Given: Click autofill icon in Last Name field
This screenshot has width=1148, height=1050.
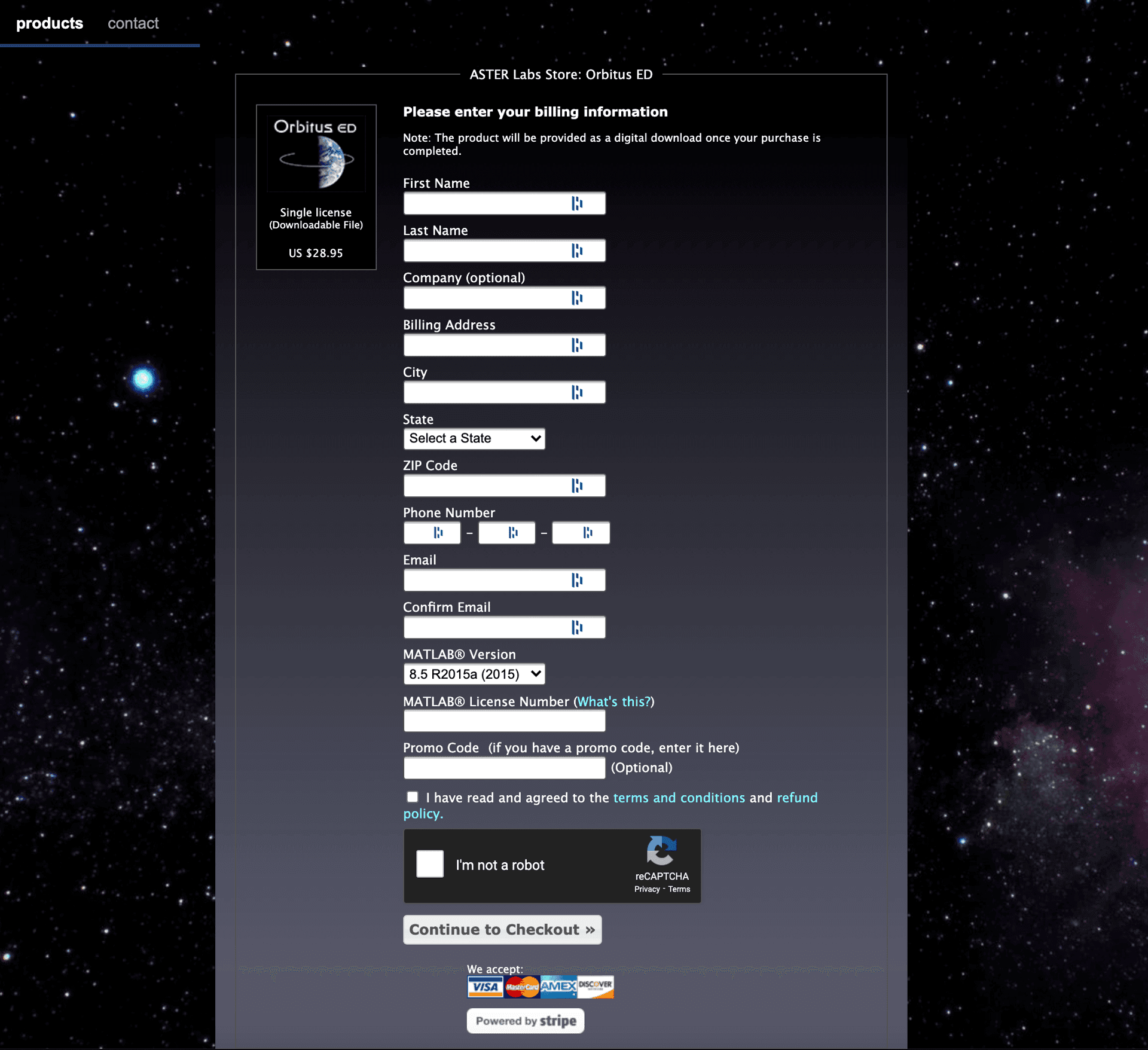Looking at the screenshot, I should [x=576, y=251].
